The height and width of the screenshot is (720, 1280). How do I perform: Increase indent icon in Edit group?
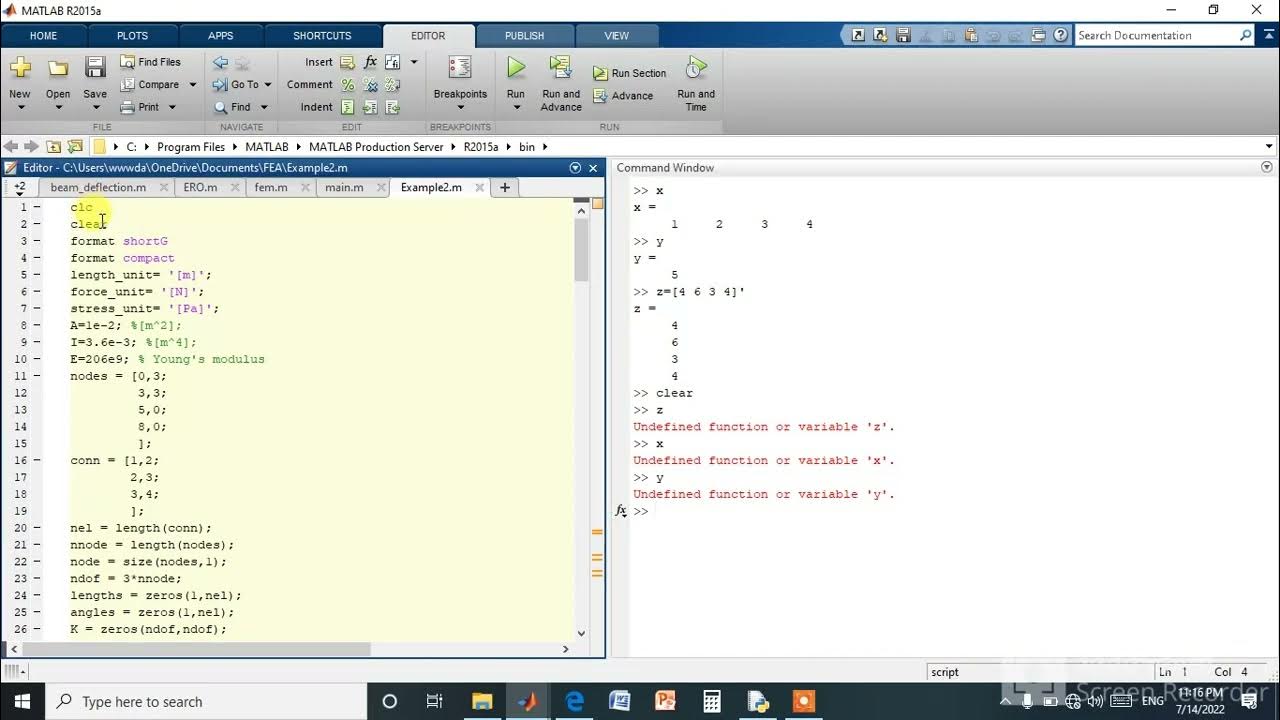[370, 107]
